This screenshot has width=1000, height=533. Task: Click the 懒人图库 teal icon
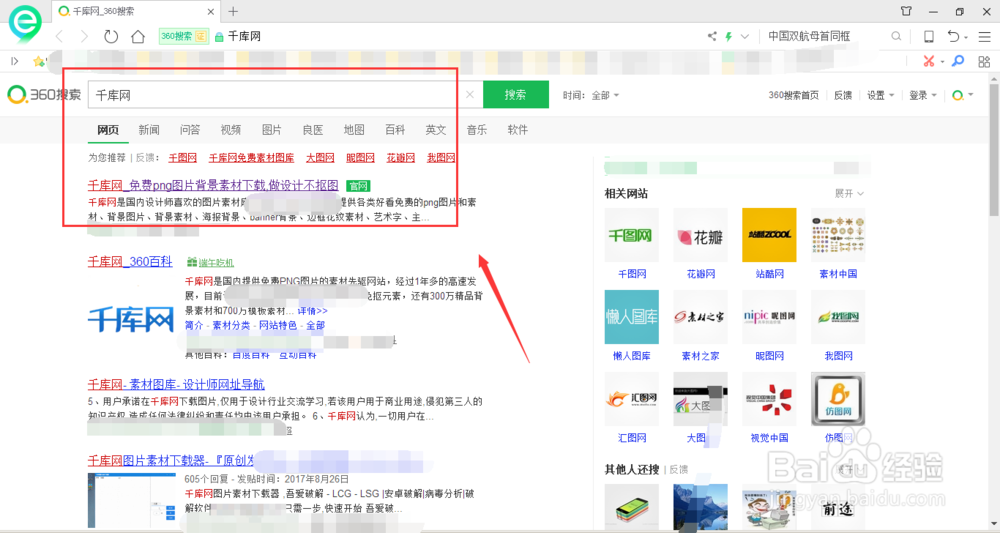tap(631, 317)
